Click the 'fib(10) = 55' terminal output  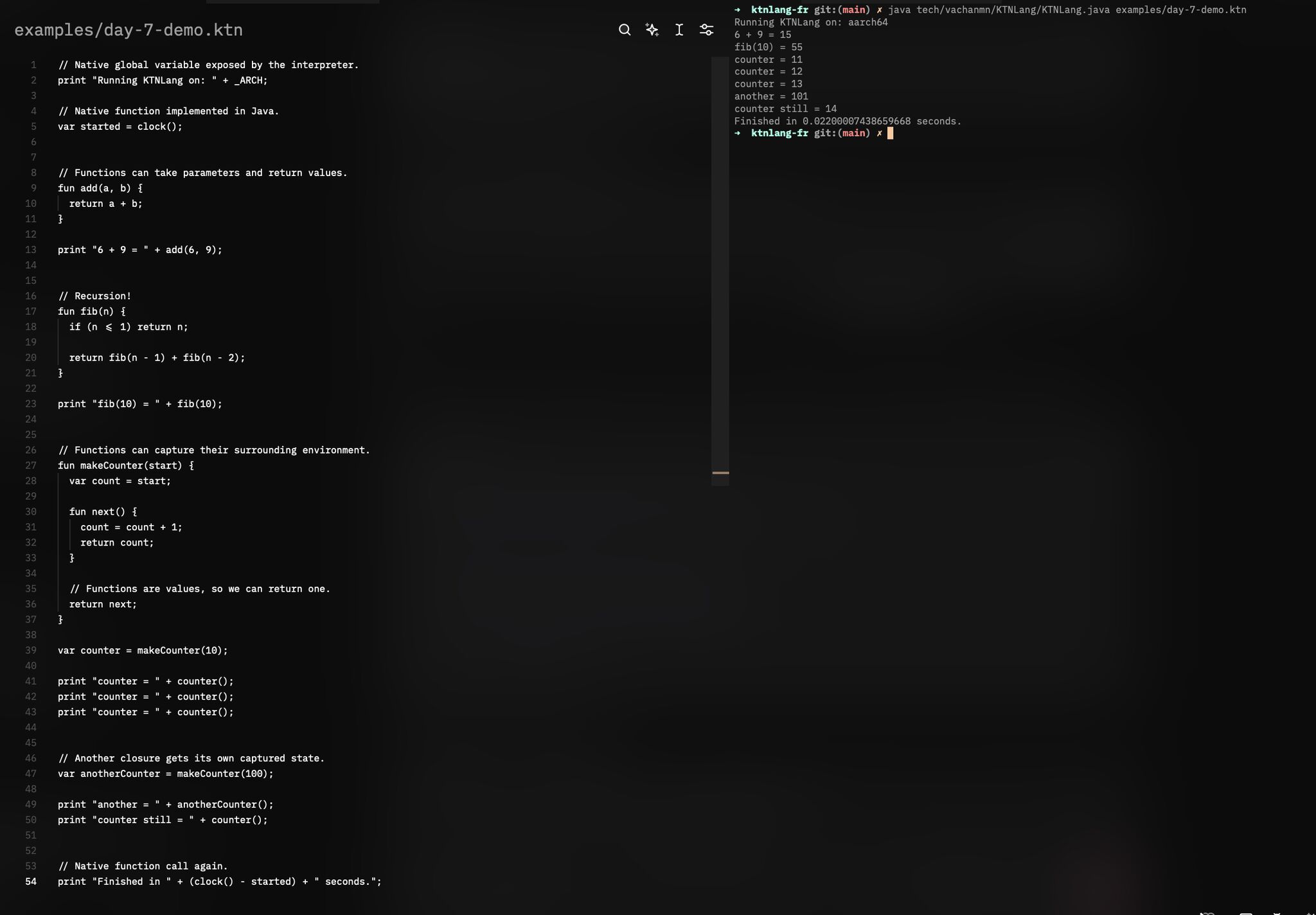click(769, 47)
